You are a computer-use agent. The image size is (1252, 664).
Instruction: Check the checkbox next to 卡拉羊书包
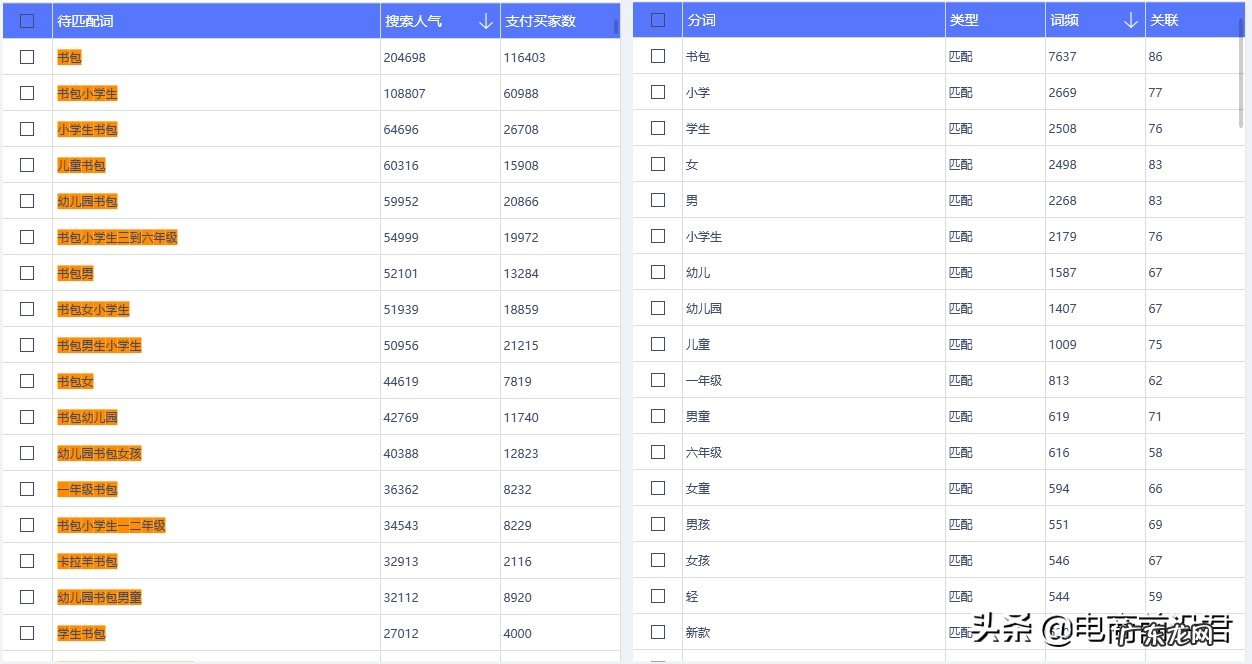(27, 561)
